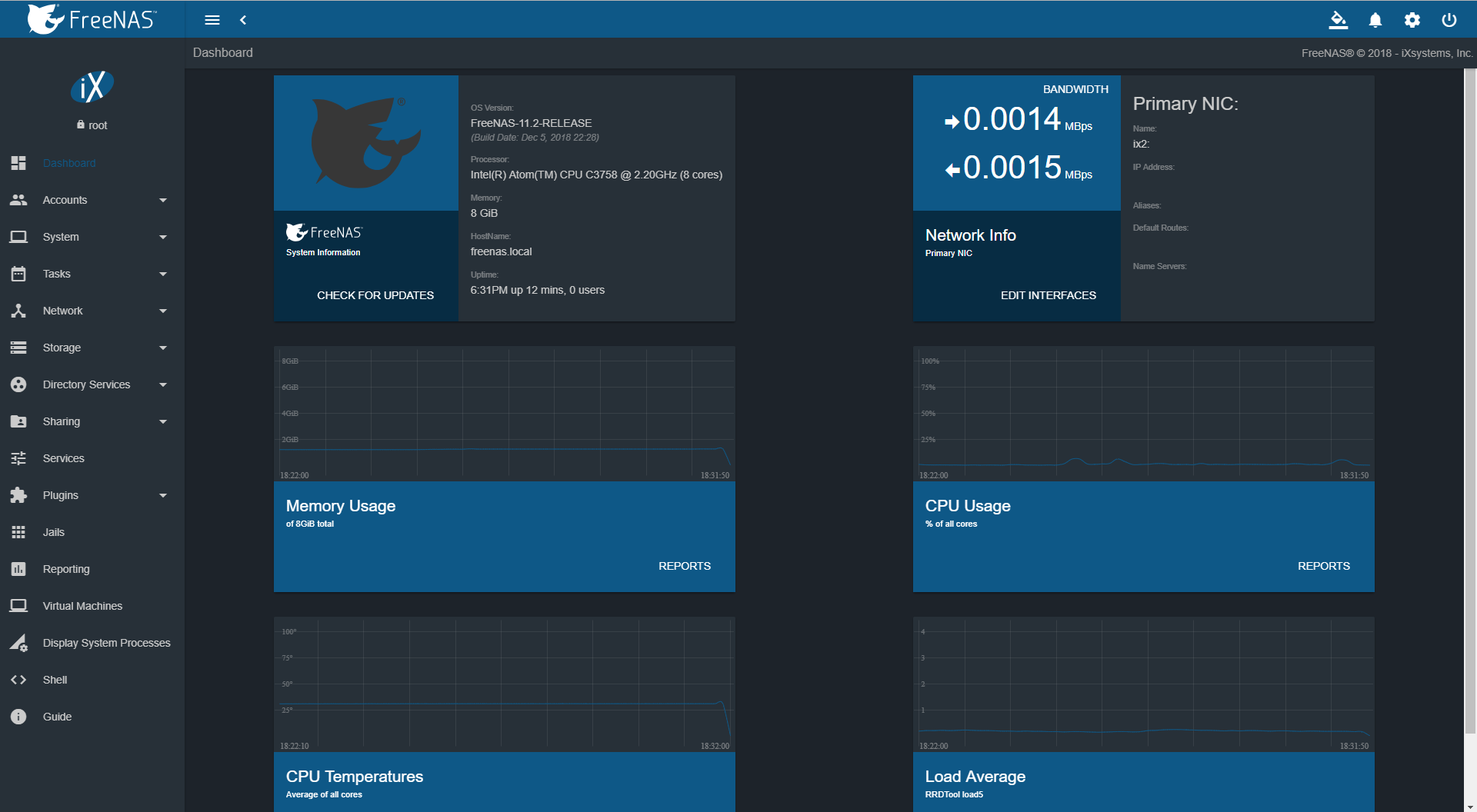The height and width of the screenshot is (812, 1477).
Task: Open the settings gear icon
Action: (x=1412, y=20)
